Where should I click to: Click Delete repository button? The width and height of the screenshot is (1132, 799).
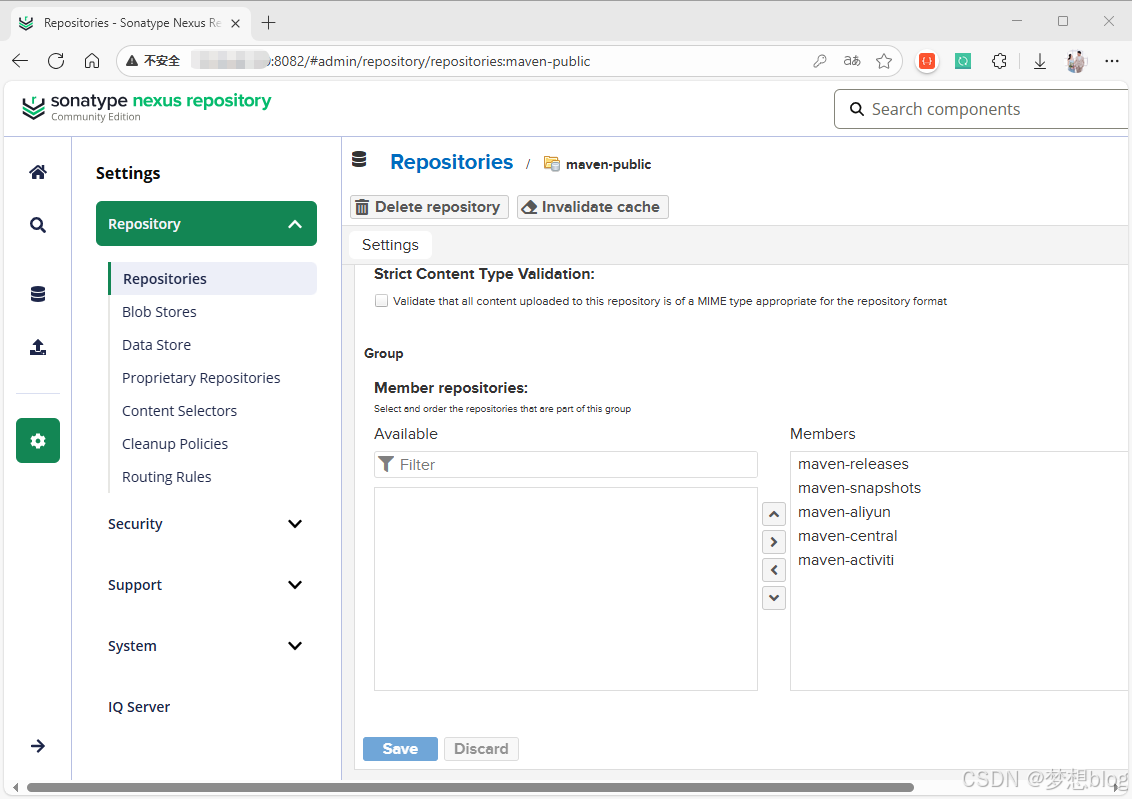[430, 207]
